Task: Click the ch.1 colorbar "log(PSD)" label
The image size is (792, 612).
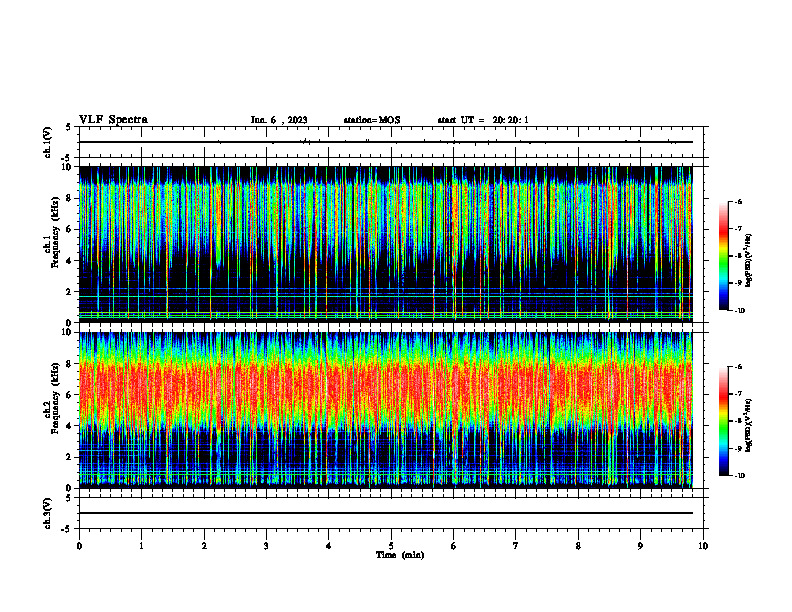Action: (749, 261)
